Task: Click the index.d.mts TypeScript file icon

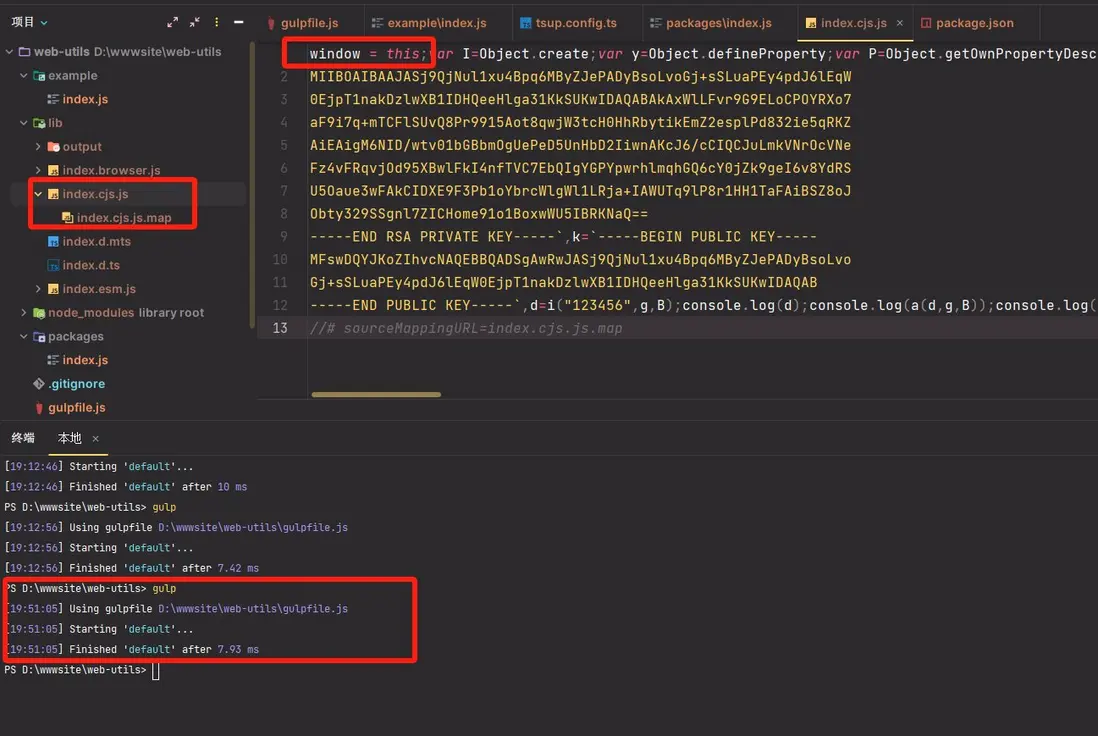Action: click(x=53, y=242)
